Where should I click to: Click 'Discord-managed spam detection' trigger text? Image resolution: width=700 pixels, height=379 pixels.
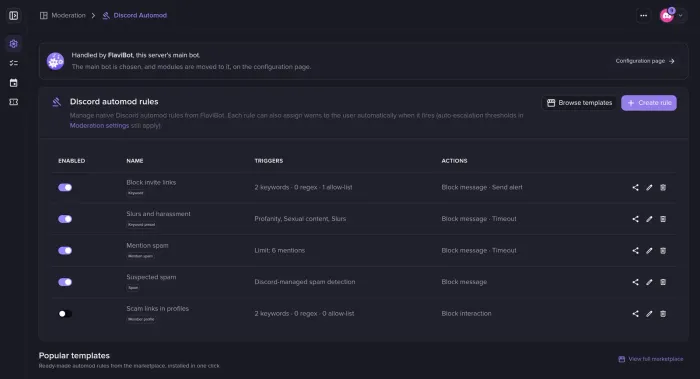(305, 282)
